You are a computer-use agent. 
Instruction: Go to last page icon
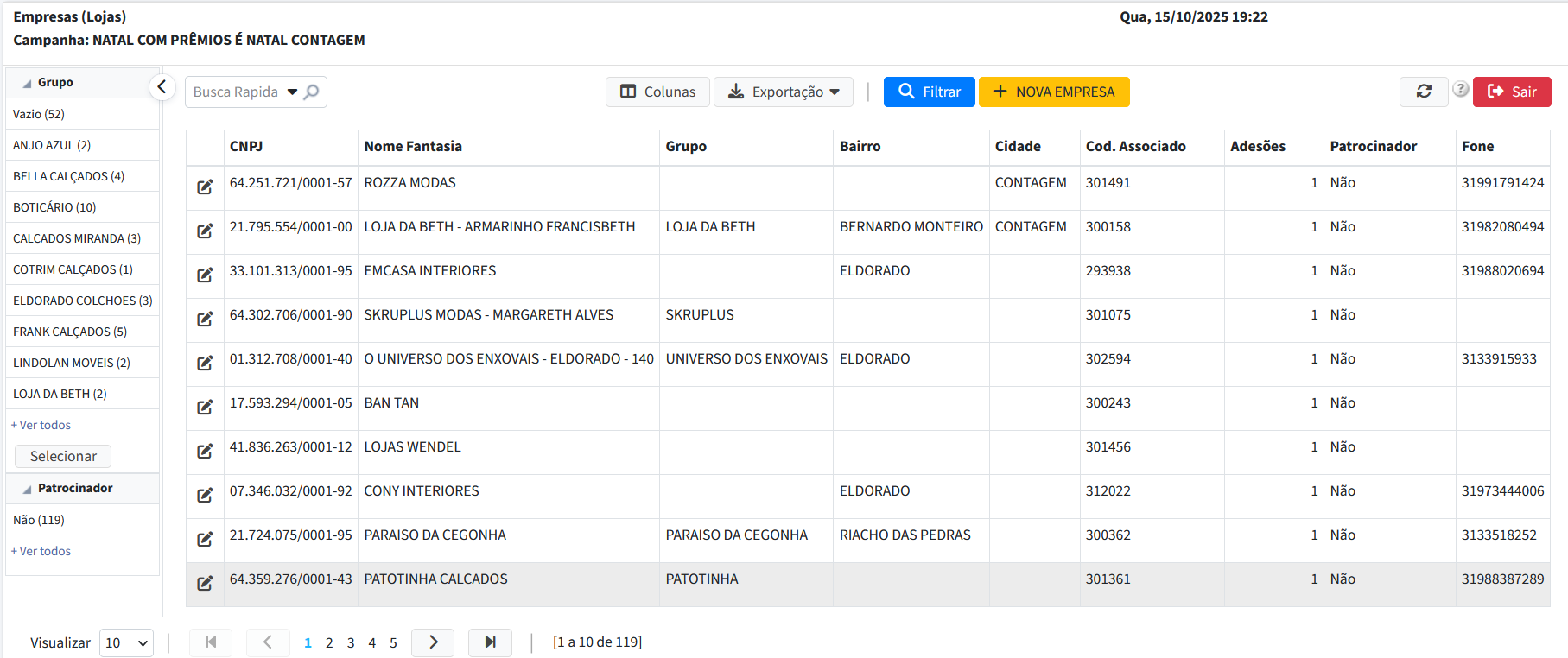click(490, 642)
